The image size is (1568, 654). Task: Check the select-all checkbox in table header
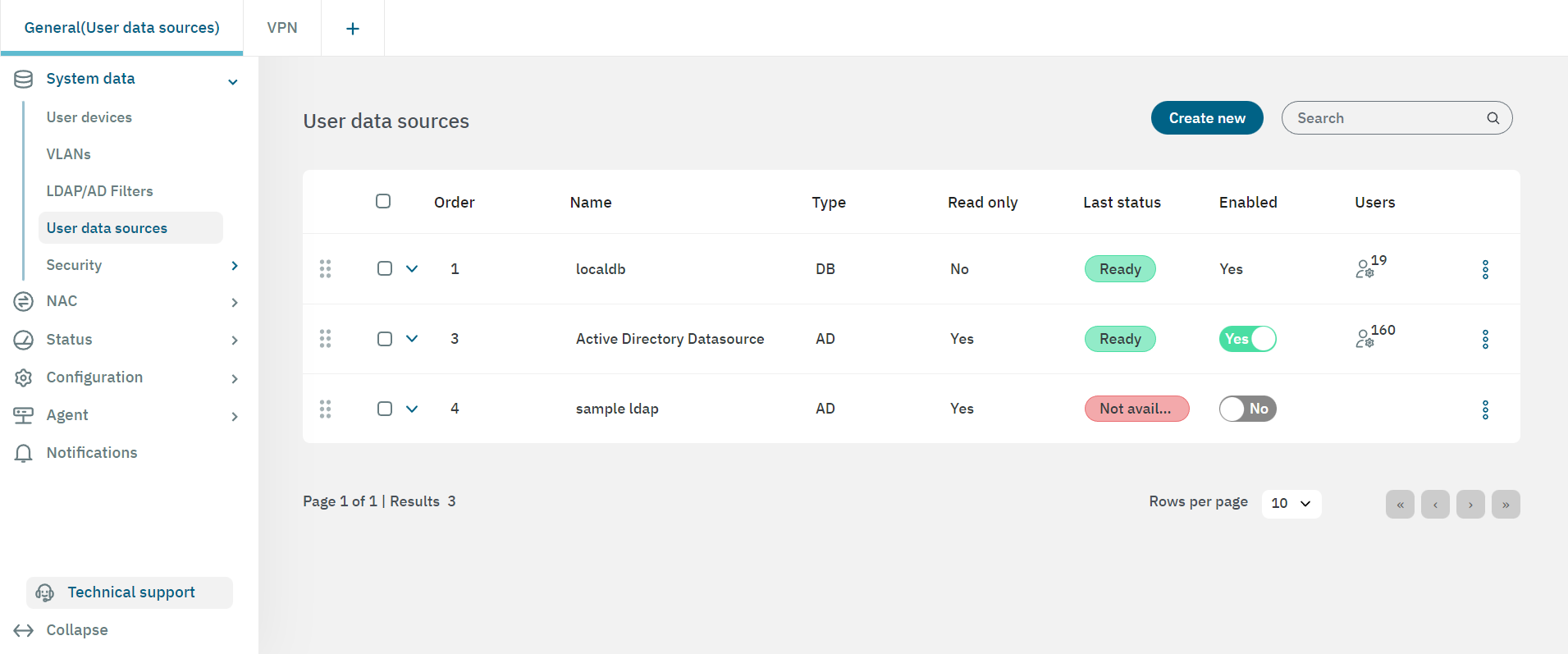pyautogui.click(x=383, y=201)
